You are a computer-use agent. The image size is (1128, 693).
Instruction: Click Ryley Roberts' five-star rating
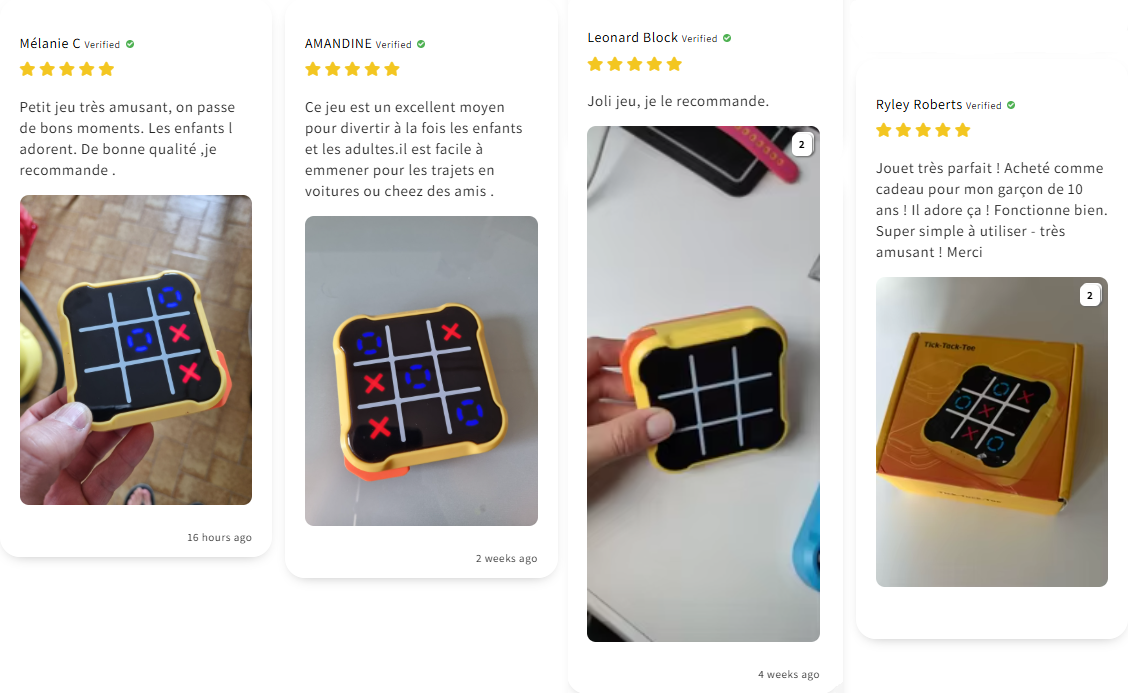pyautogui.click(x=923, y=130)
